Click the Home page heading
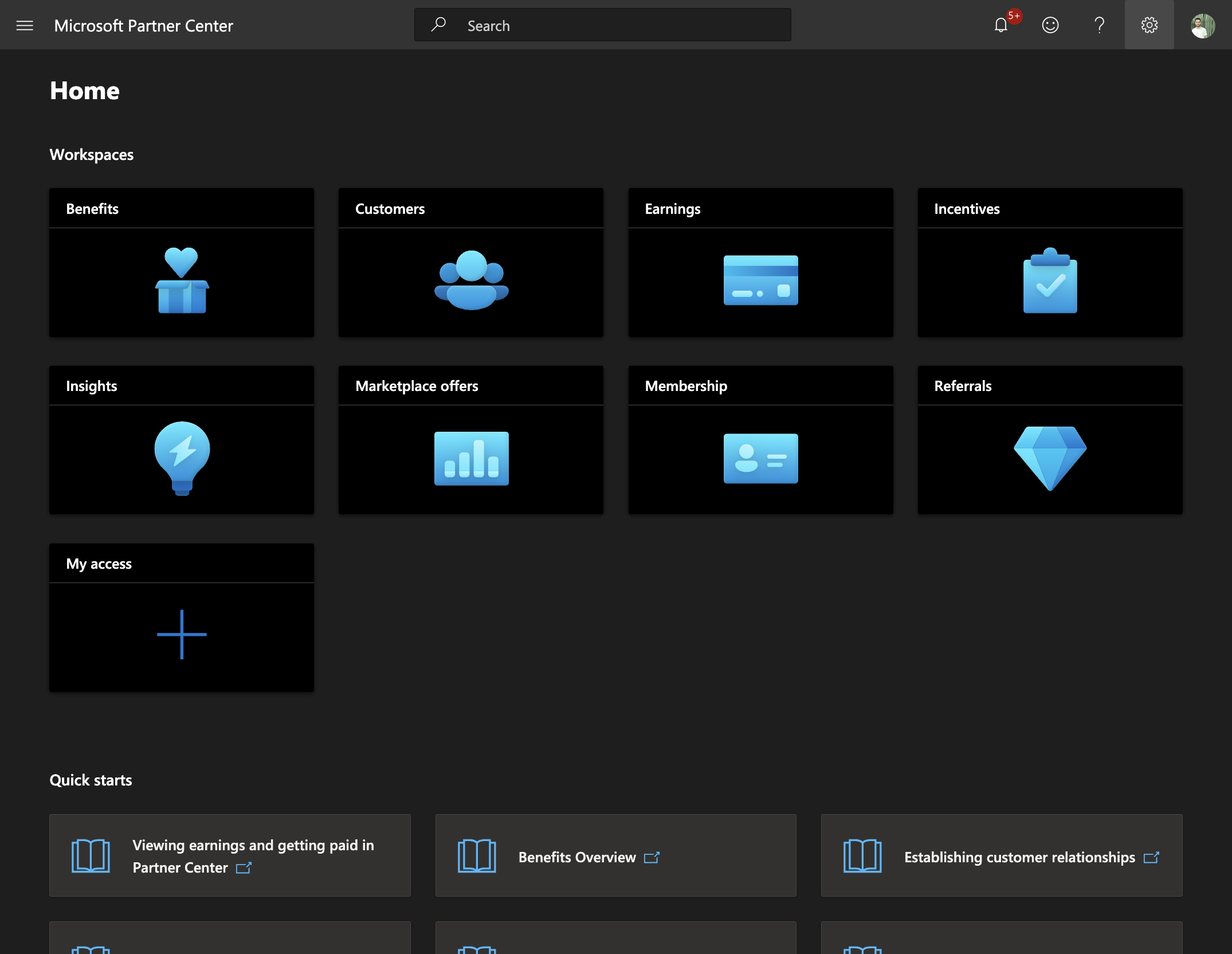Screen dimensions: 1232x954 click(85, 91)
